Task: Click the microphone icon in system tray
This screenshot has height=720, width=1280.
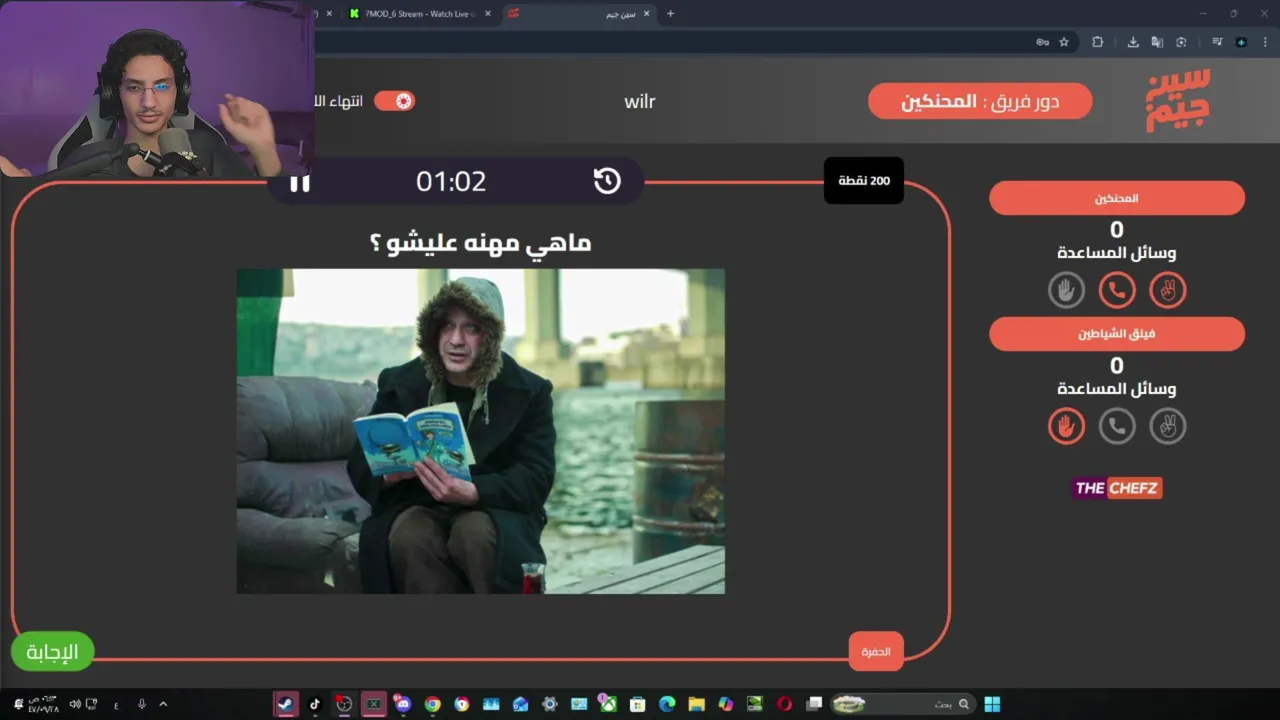Action: click(x=141, y=704)
